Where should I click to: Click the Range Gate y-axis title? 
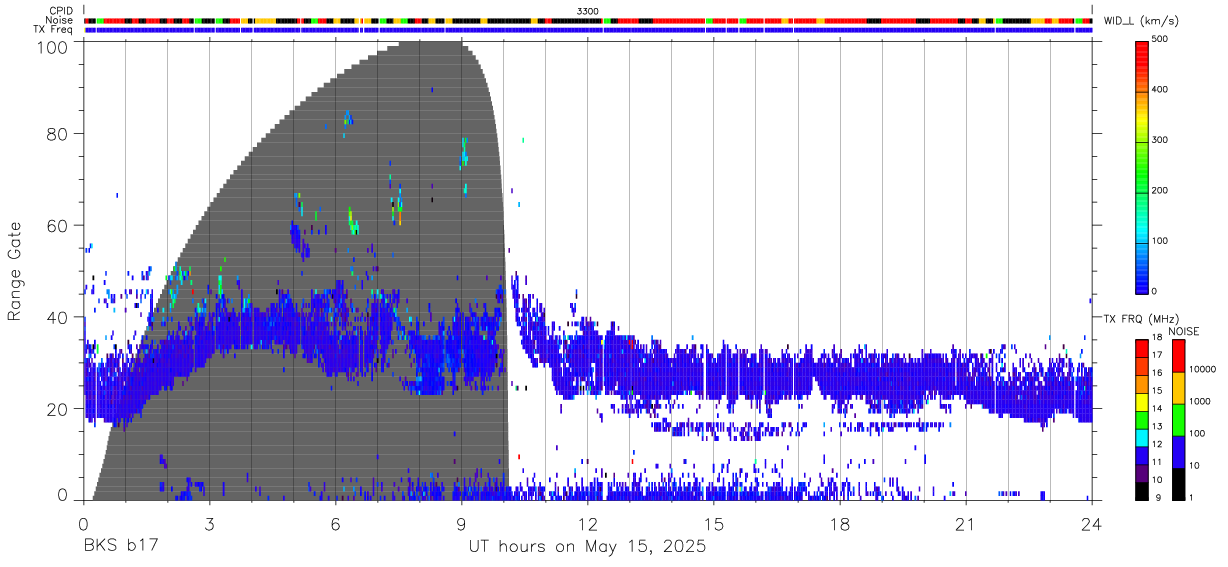click(x=15, y=270)
